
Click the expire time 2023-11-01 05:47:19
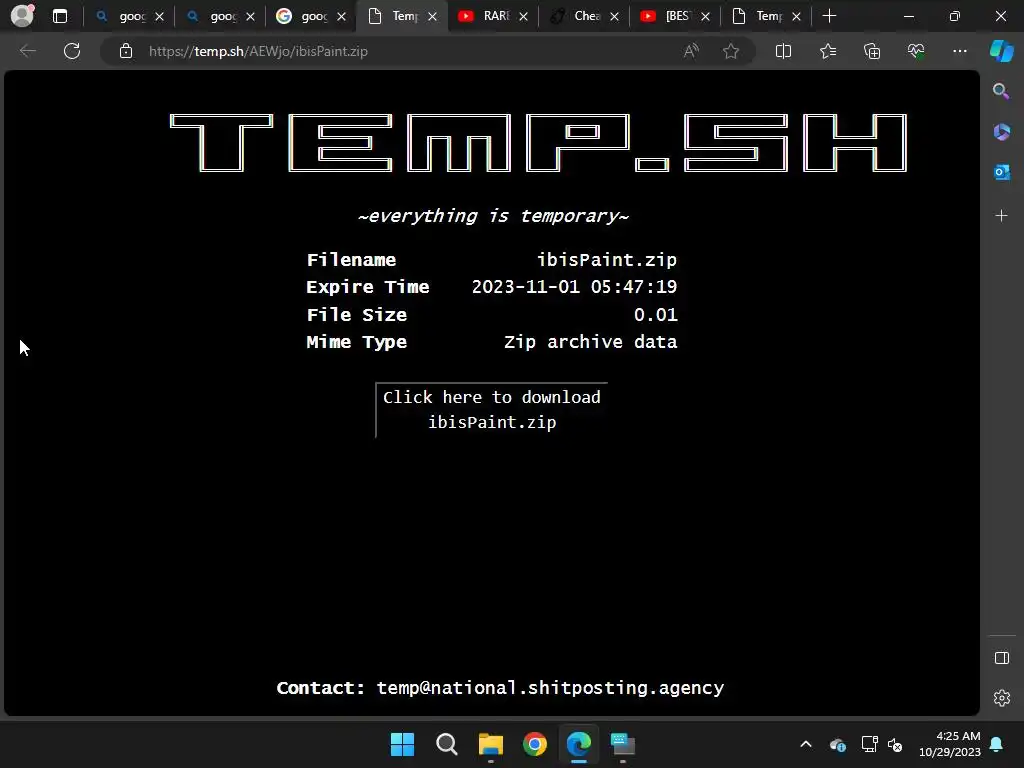click(x=574, y=287)
